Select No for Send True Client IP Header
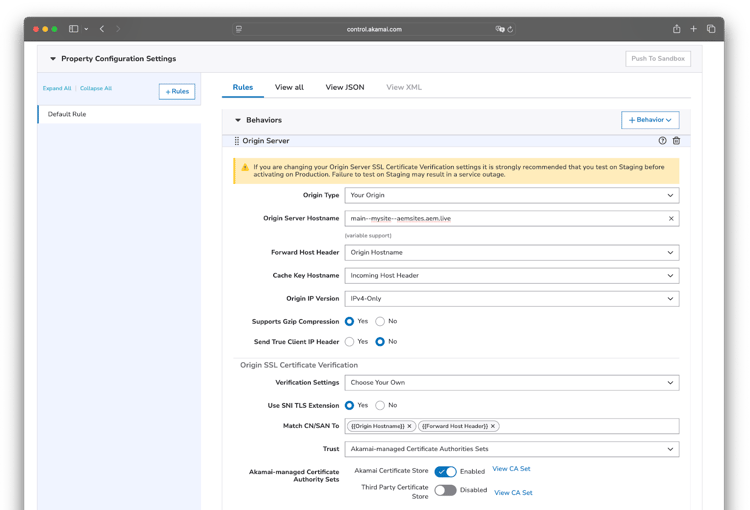The height and width of the screenshot is (510, 750). pyautogui.click(x=380, y=342)
